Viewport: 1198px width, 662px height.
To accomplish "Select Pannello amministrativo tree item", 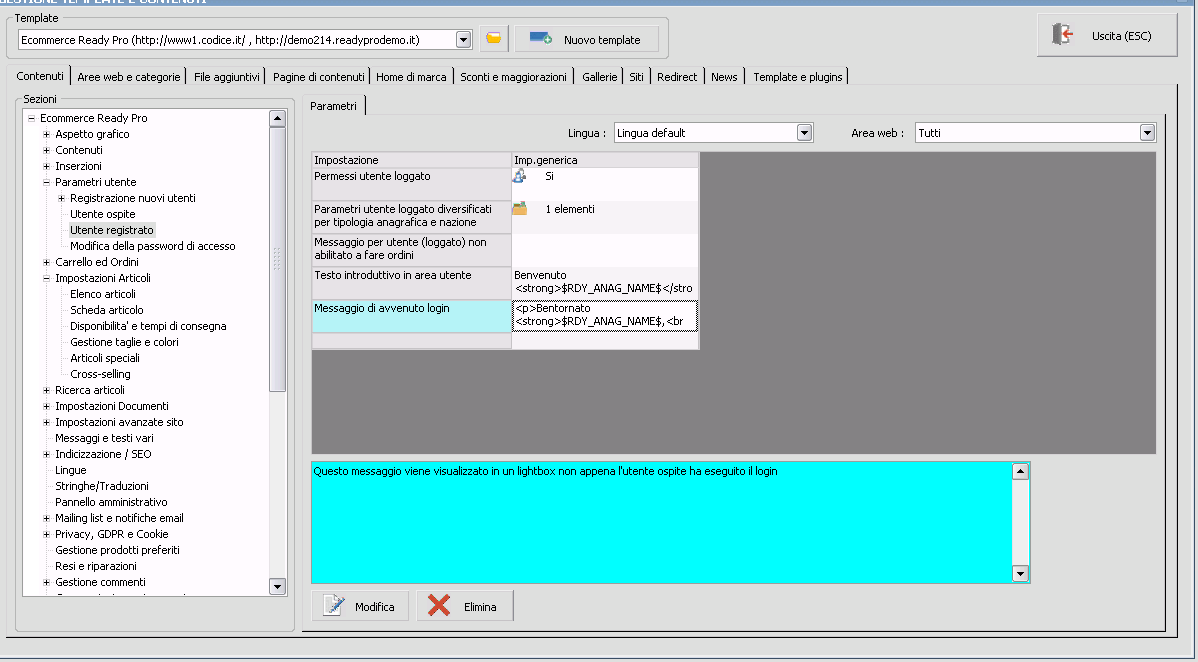I will click(x=111, y=502).
